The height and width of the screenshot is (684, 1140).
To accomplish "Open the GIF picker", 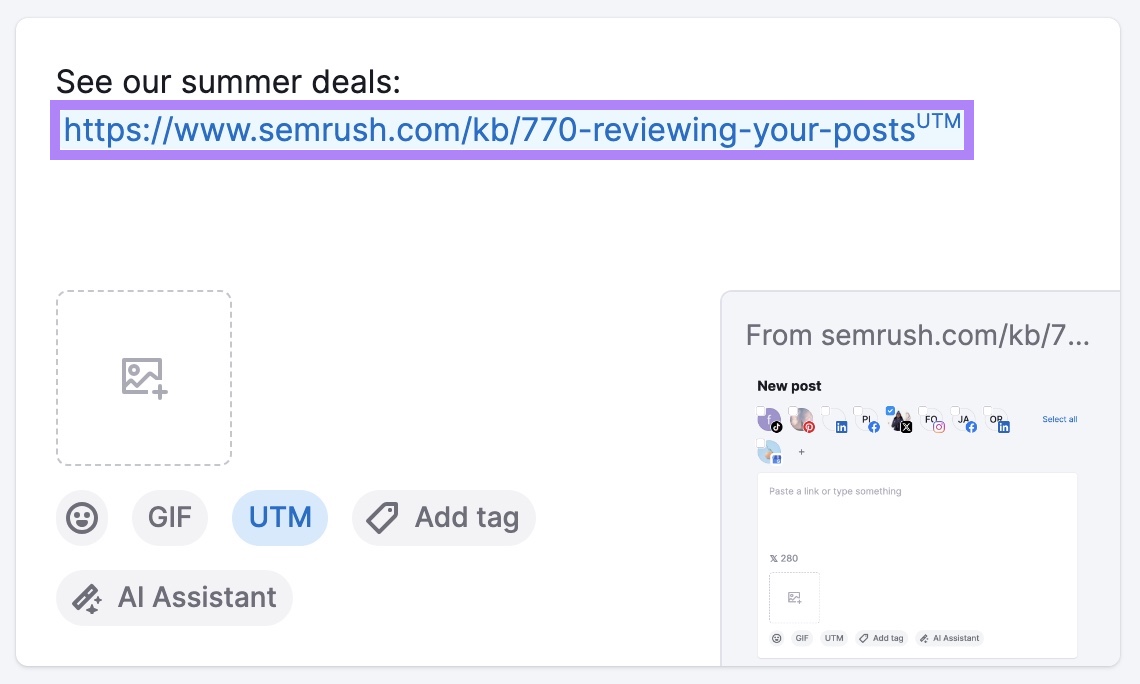I will (169, 517).
